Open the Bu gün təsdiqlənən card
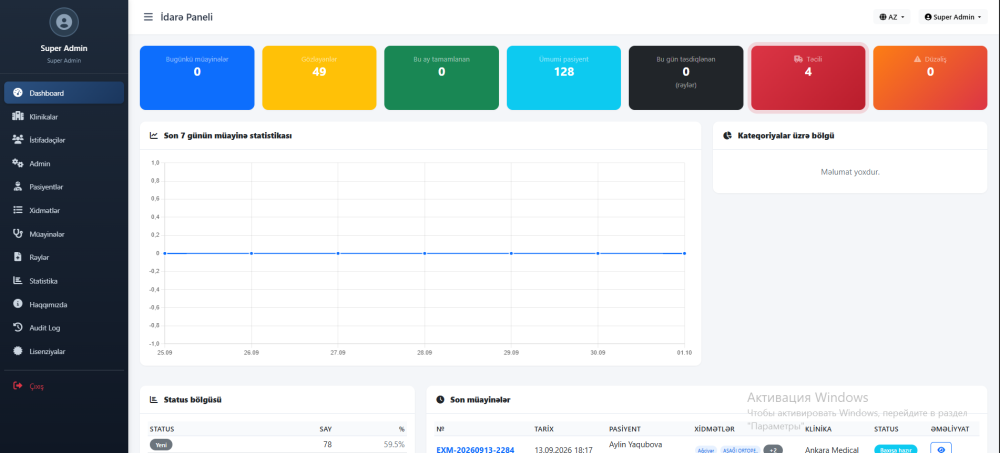Image resolution: width=1000 pixels, height=453 pixels. pos(686,78)
